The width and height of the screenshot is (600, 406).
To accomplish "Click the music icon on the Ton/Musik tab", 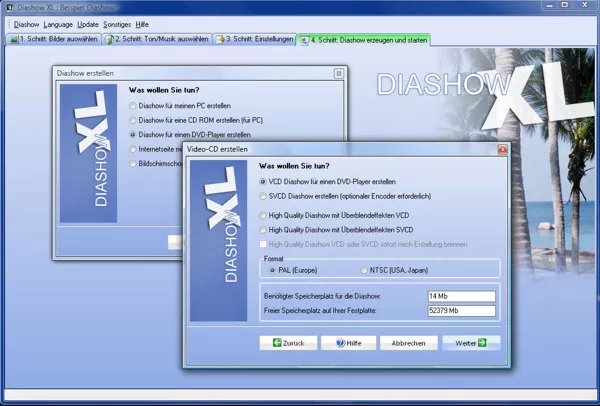I will tap(111, 40).
